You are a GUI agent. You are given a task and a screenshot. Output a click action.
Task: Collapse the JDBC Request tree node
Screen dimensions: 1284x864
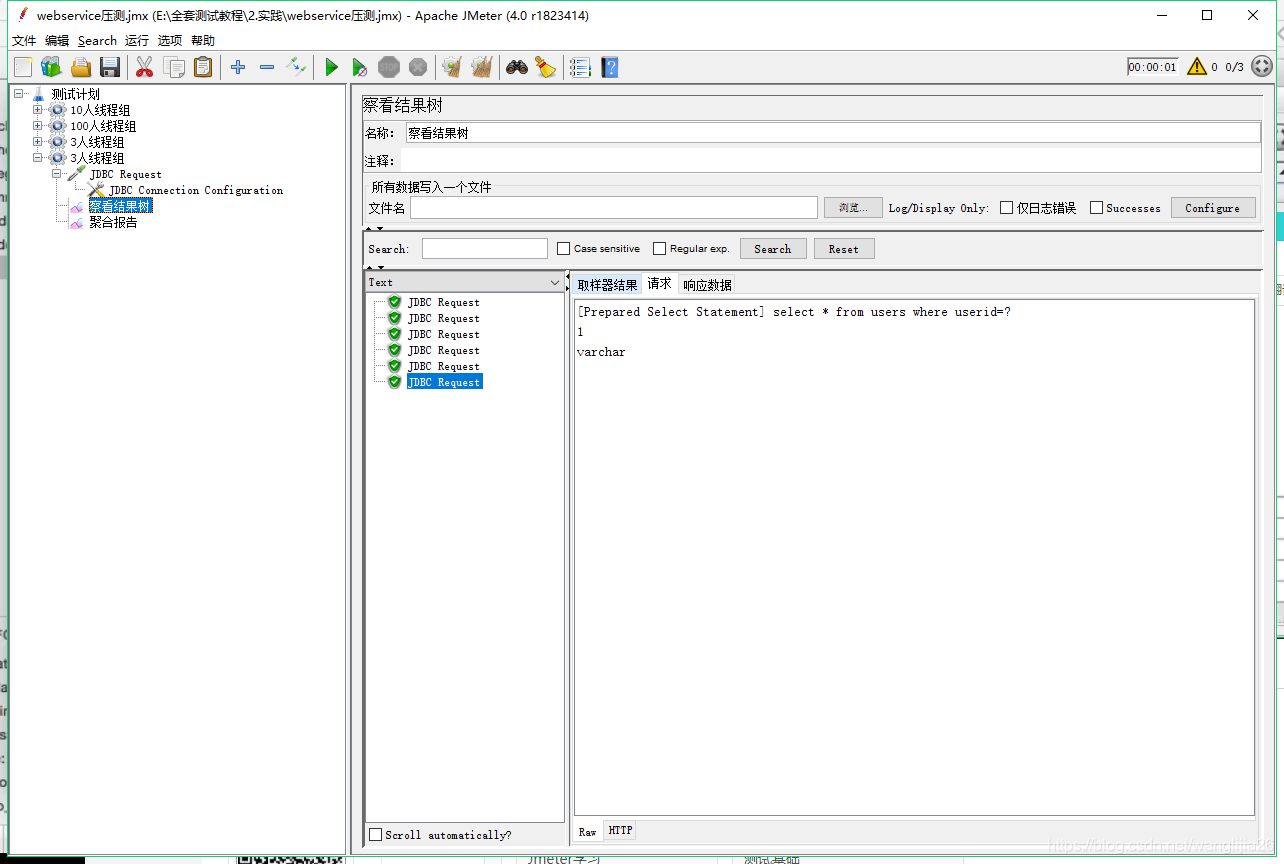click(x=57, y=174)
